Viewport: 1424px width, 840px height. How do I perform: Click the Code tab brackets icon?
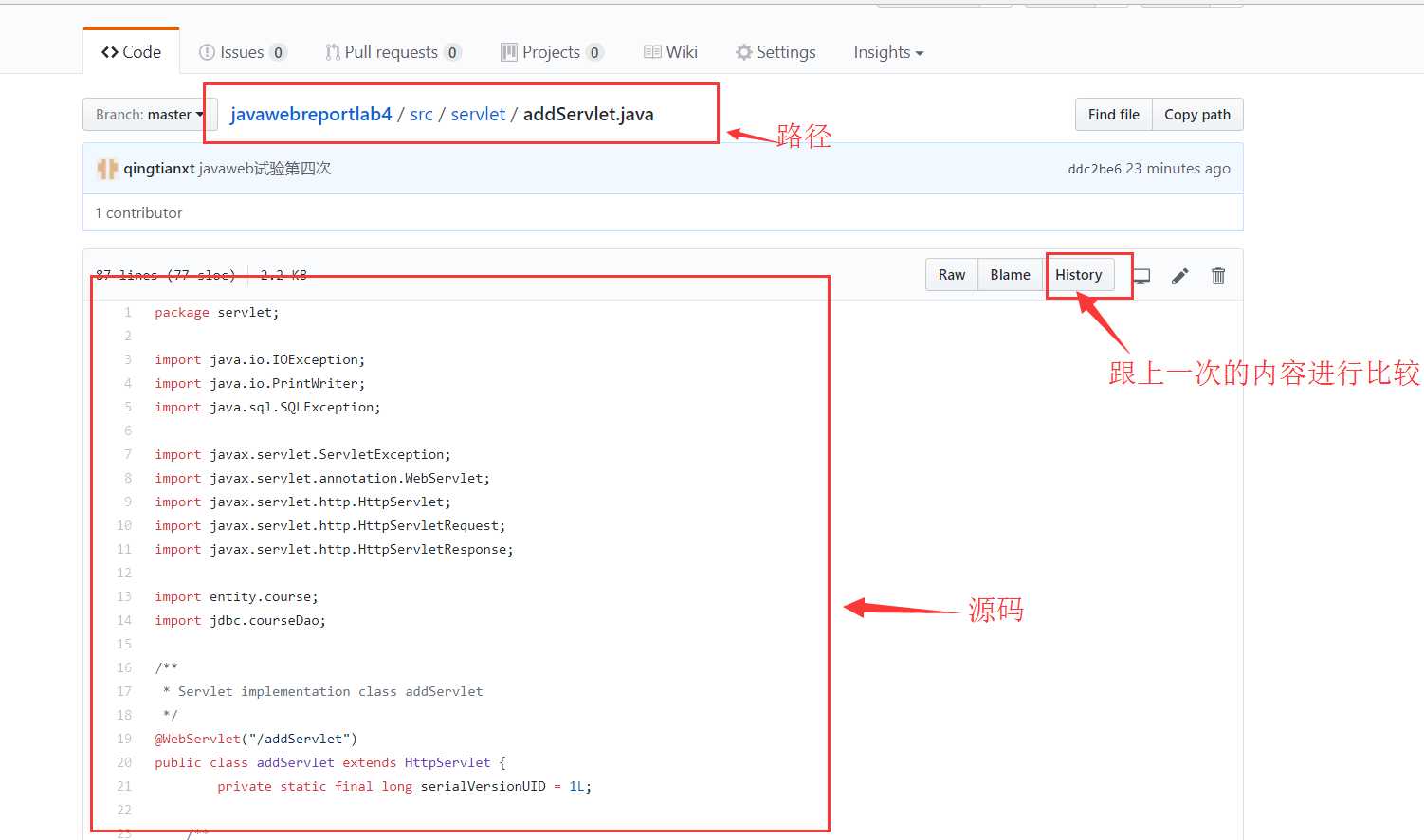coord(110,52)
